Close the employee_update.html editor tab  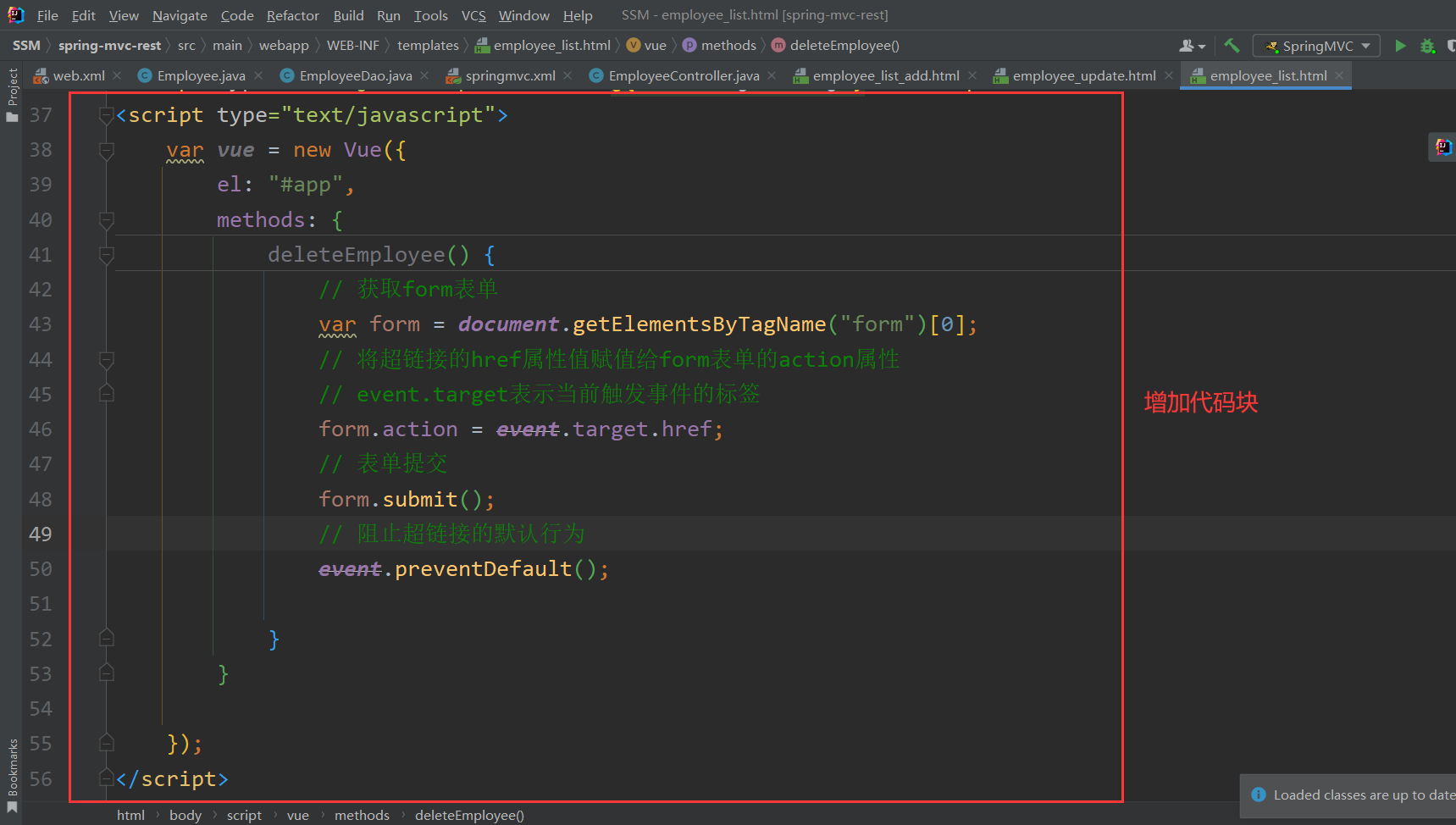click(1169, 75)
